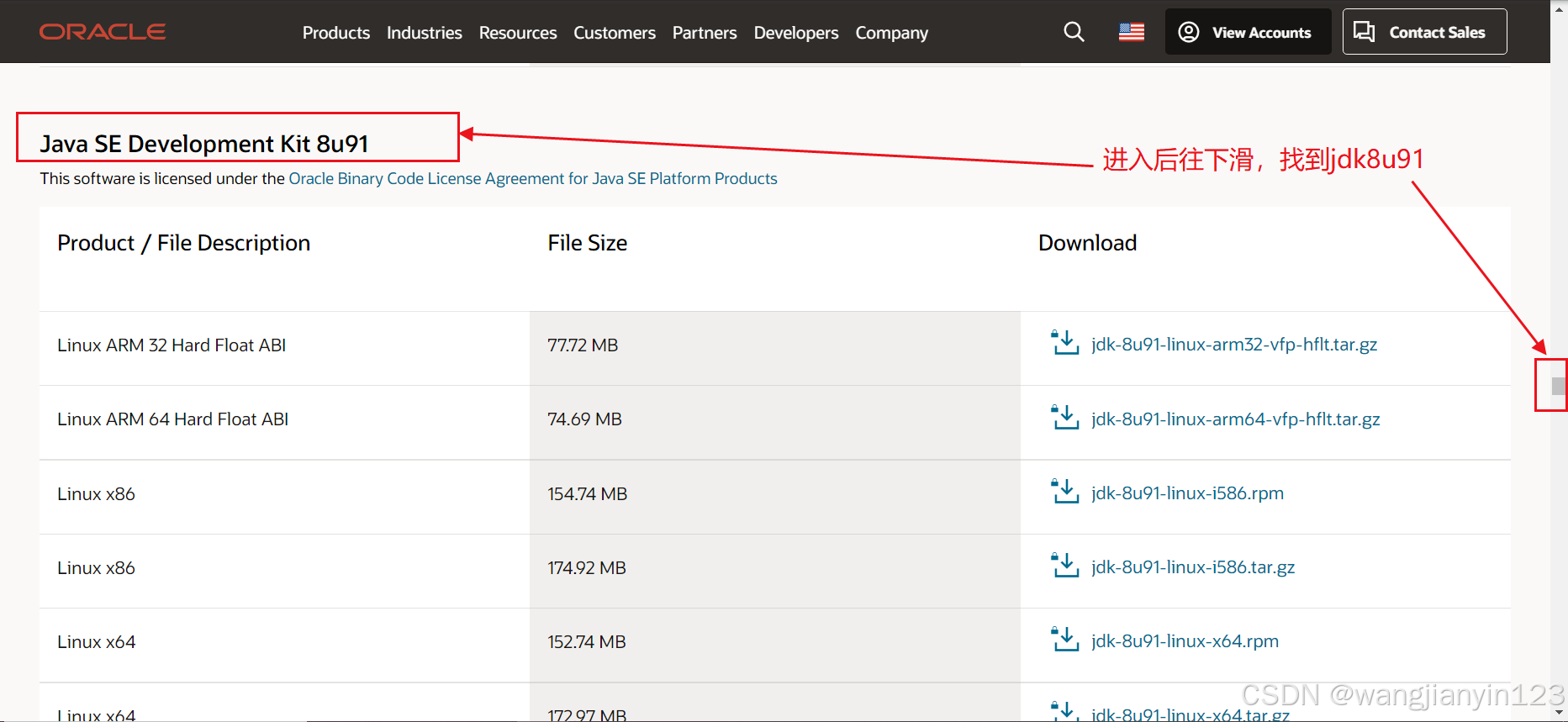The width and height of the screenshot is (1568, 722).
Task: Click download icon for jdk-8u91-linux-arm32-vfp-hflt.tar.gz
Action: [x=1065, y=343]
